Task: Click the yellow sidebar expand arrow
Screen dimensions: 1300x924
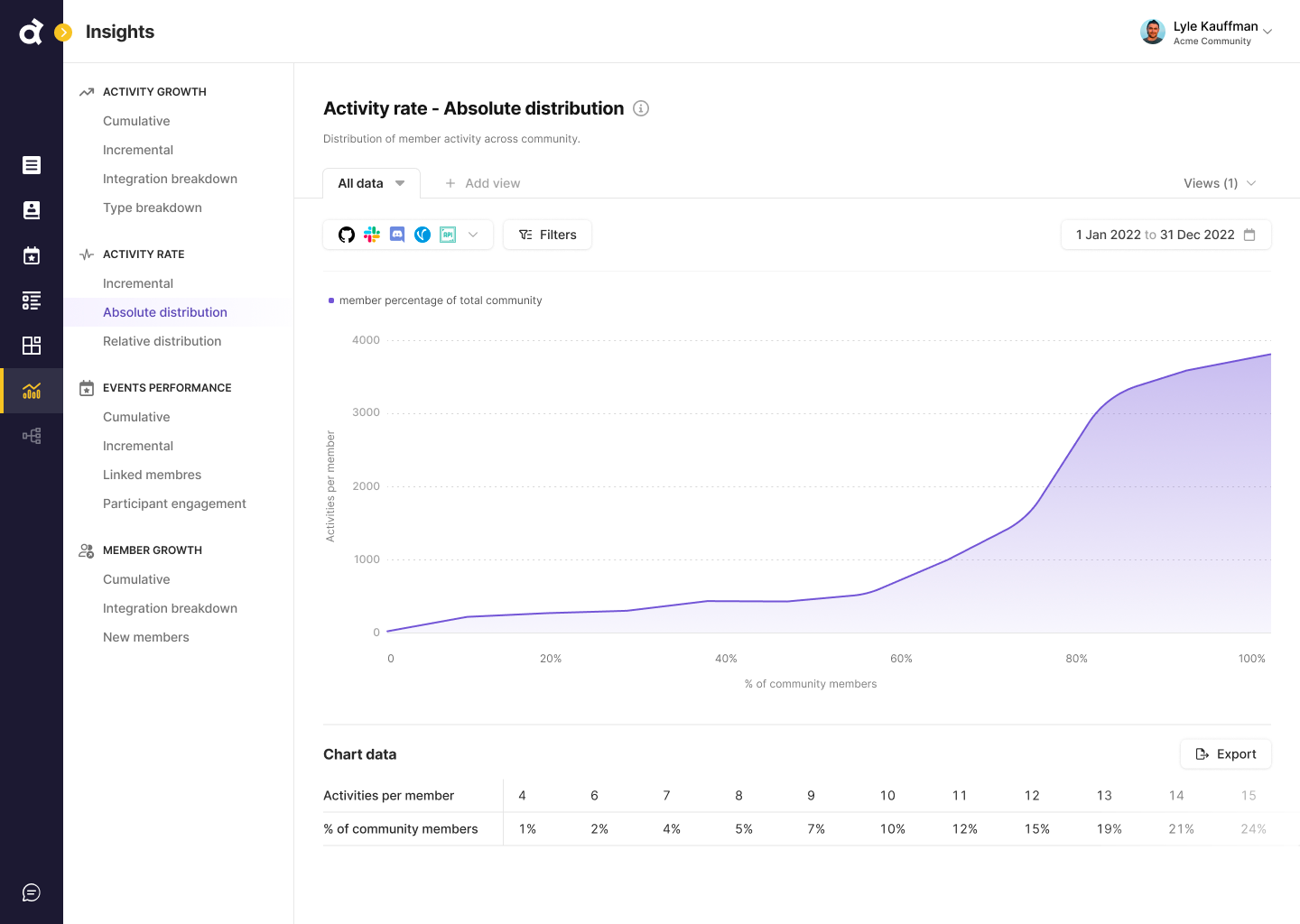Action: pyautogui.click(x=63, y=32)
